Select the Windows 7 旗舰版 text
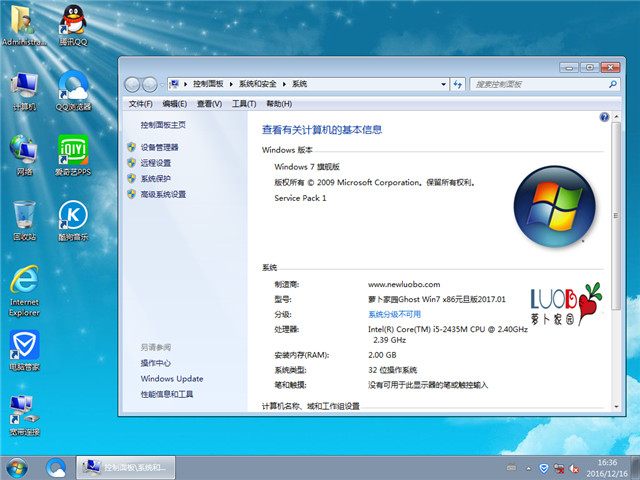The image size is (640, 480). click(307, 167)
